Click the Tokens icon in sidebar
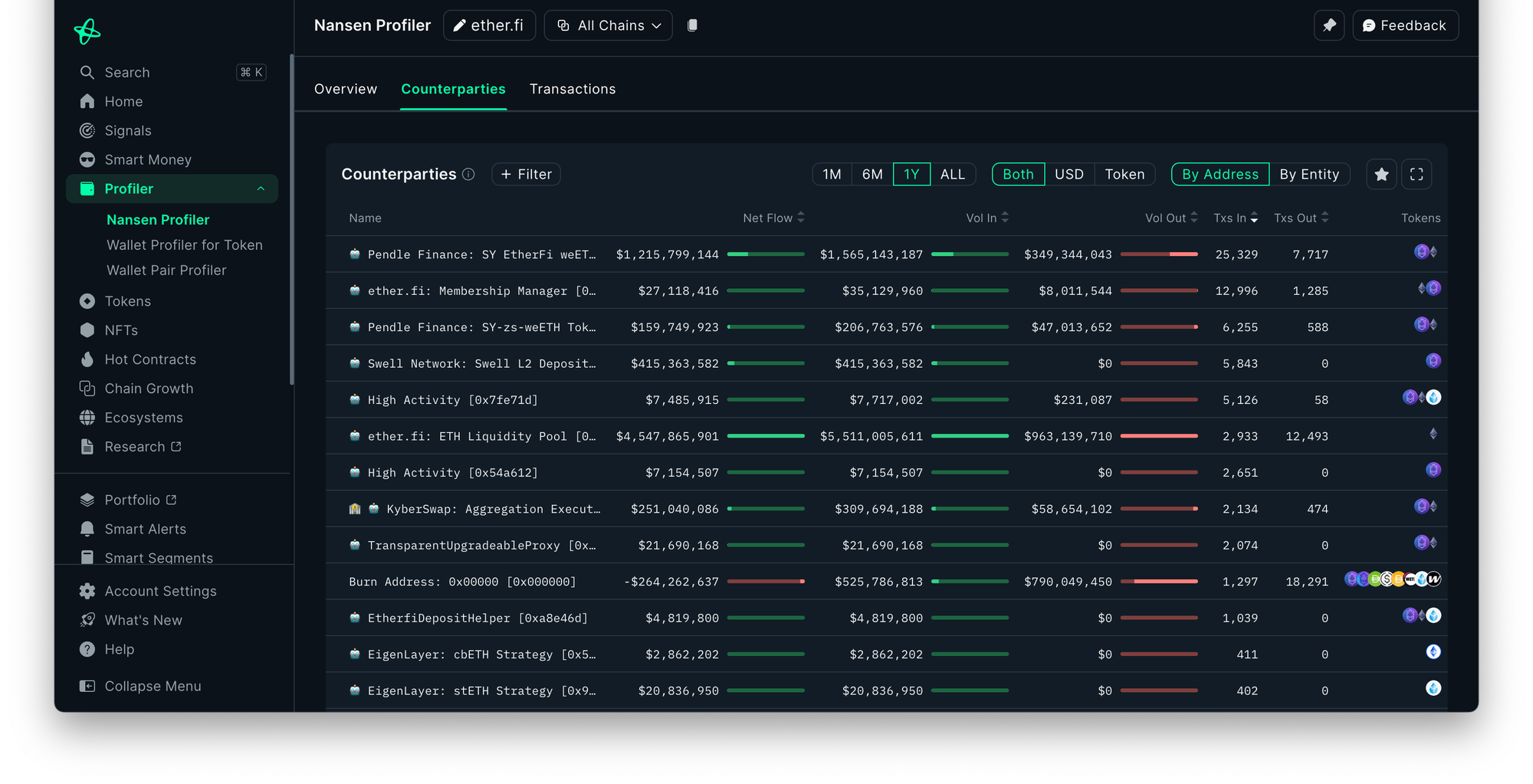This screenshot has width=1533, height=784. [x=87, y=300]
